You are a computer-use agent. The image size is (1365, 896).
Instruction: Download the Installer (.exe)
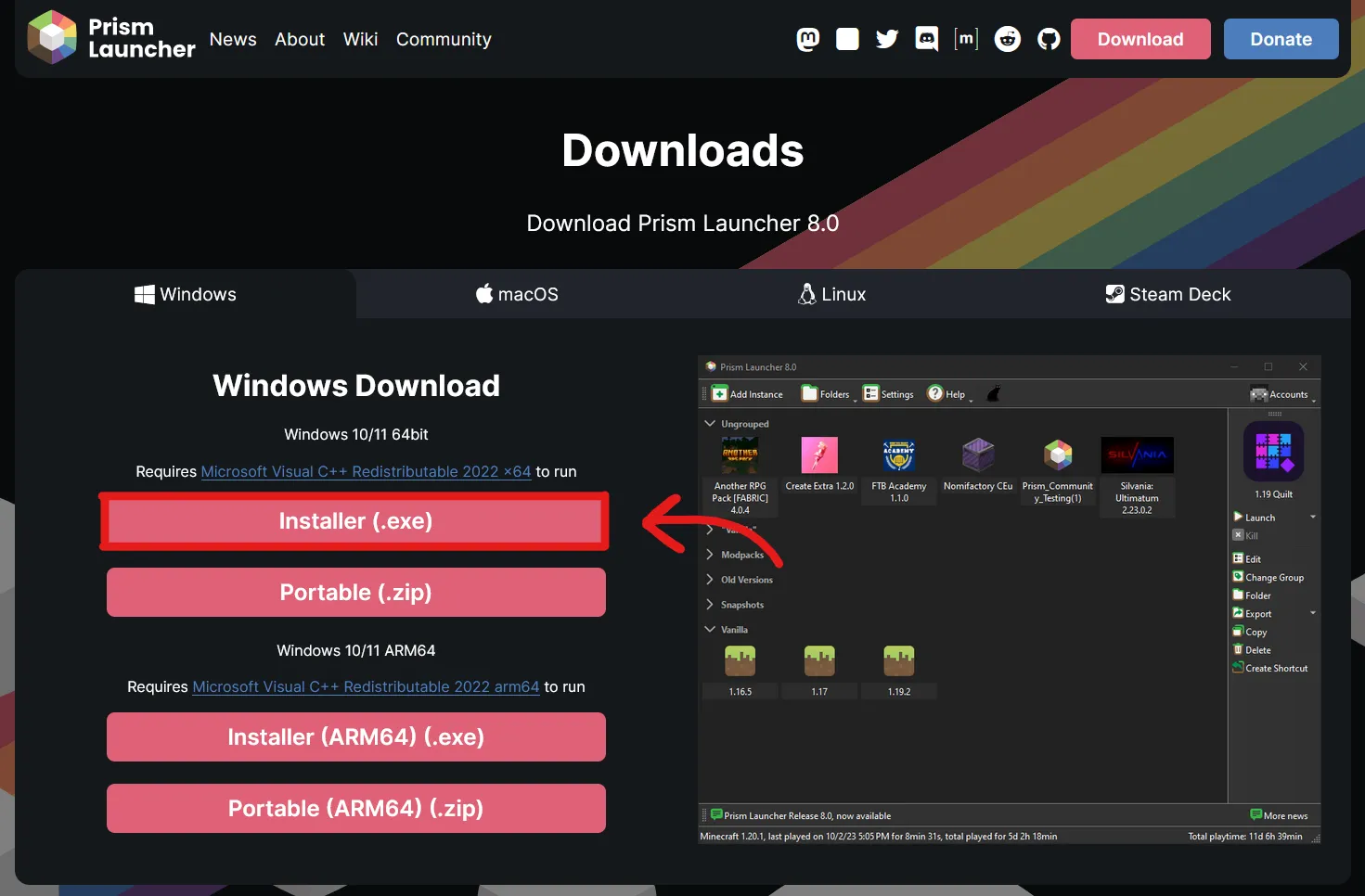[x=355, y=521]
